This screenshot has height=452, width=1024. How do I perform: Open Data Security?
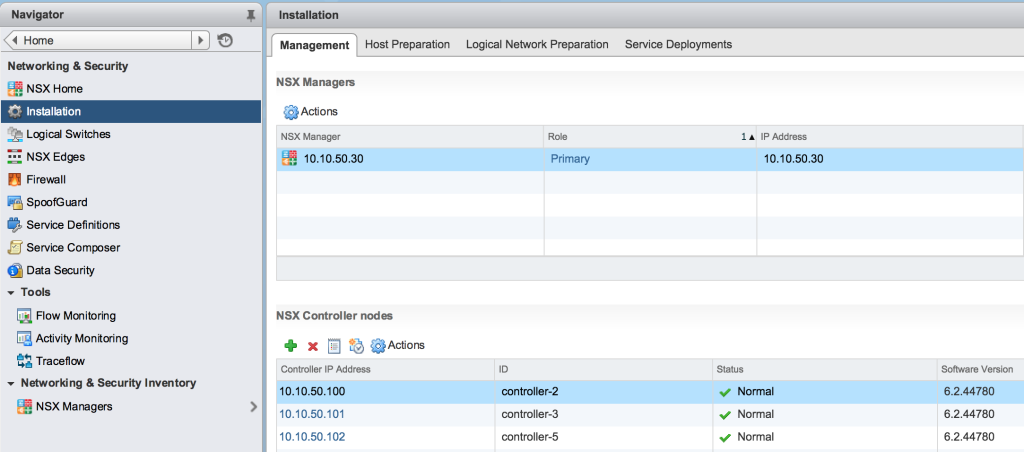[60, 270]
